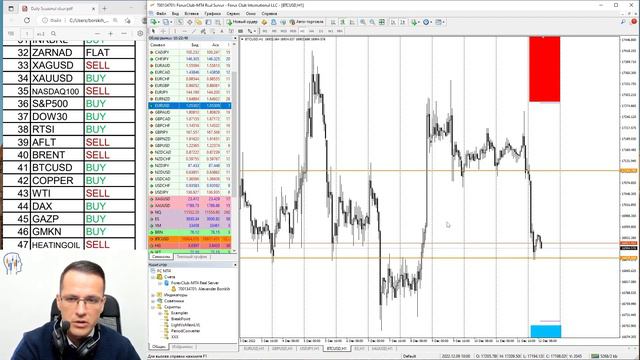
Task: Switch chart to line chart icon
Action: tap(352, 22)
